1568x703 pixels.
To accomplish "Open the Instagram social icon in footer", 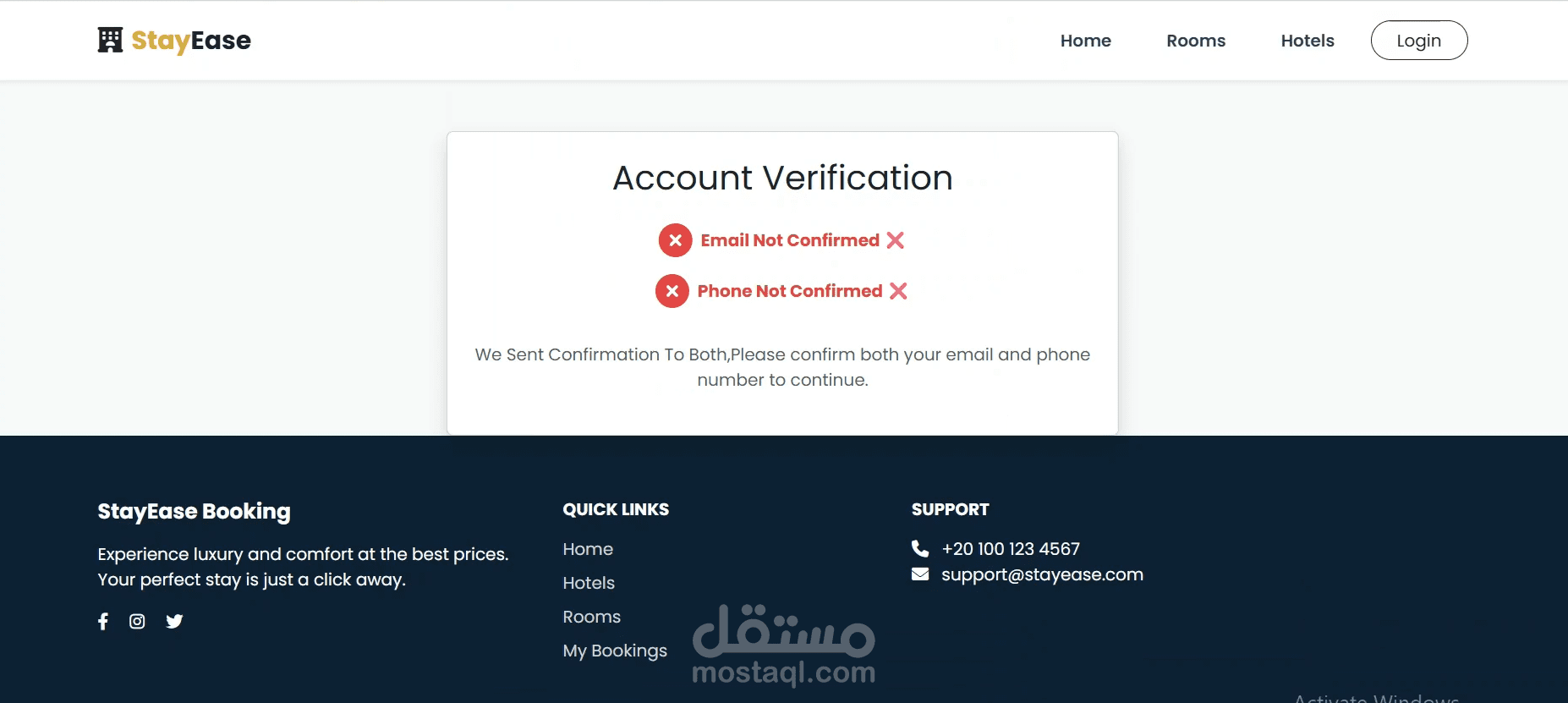I will coord(137,622).
